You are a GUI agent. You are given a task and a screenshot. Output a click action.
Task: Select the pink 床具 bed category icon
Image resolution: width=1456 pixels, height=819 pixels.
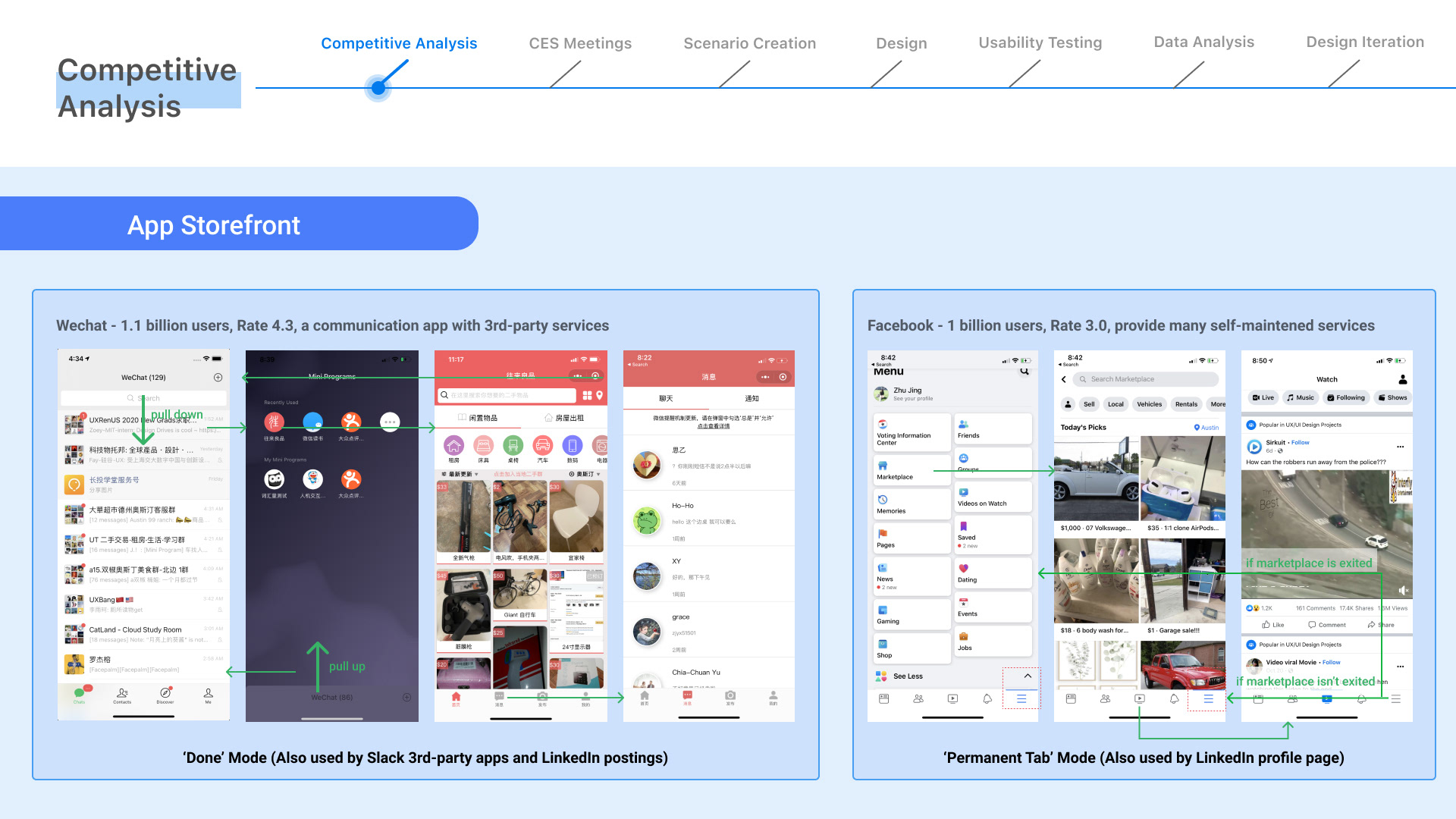coord(483,446)
